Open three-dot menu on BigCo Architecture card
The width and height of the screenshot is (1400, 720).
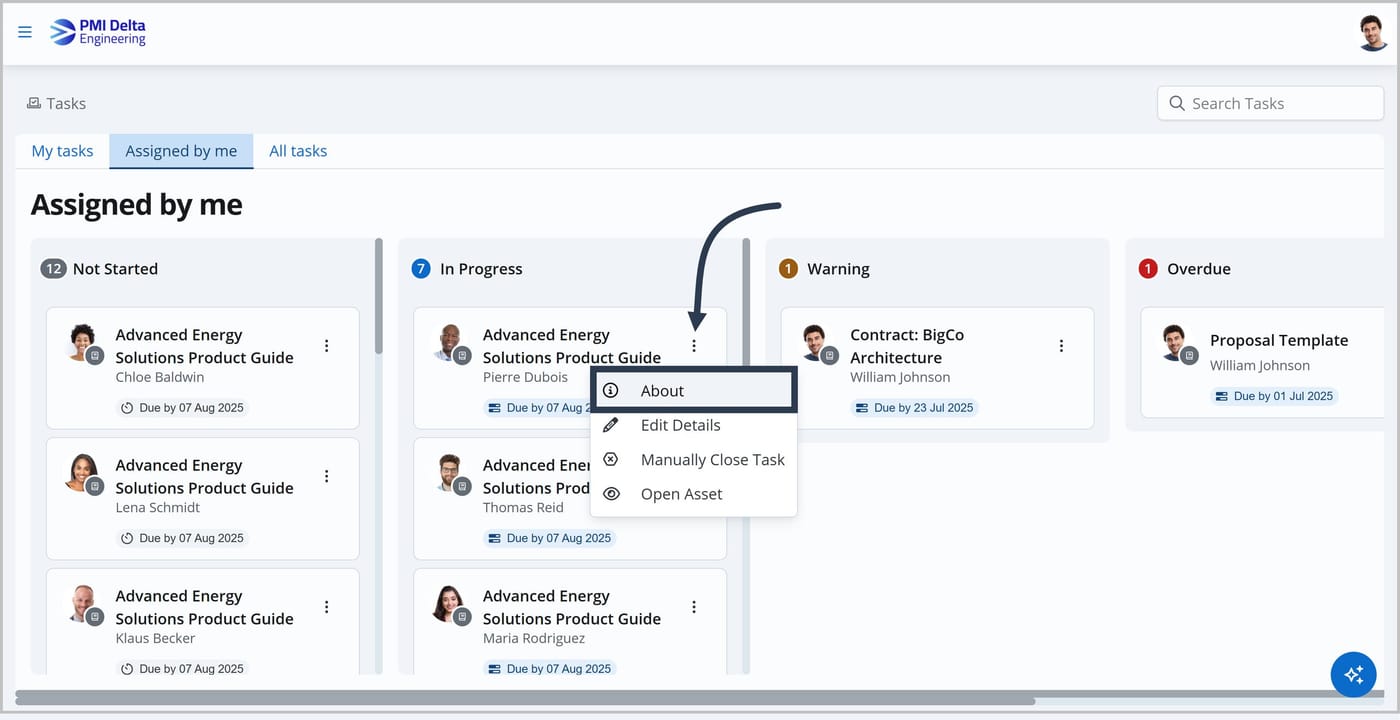point(1061,346)
